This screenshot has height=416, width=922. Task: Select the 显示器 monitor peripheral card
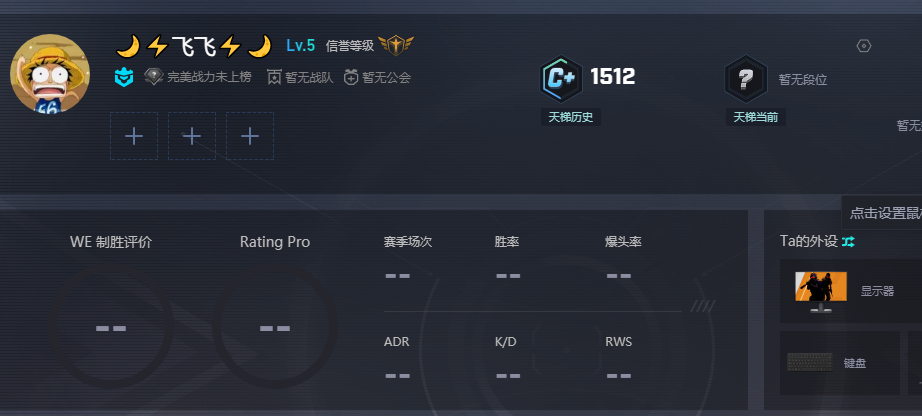(851, 291)
